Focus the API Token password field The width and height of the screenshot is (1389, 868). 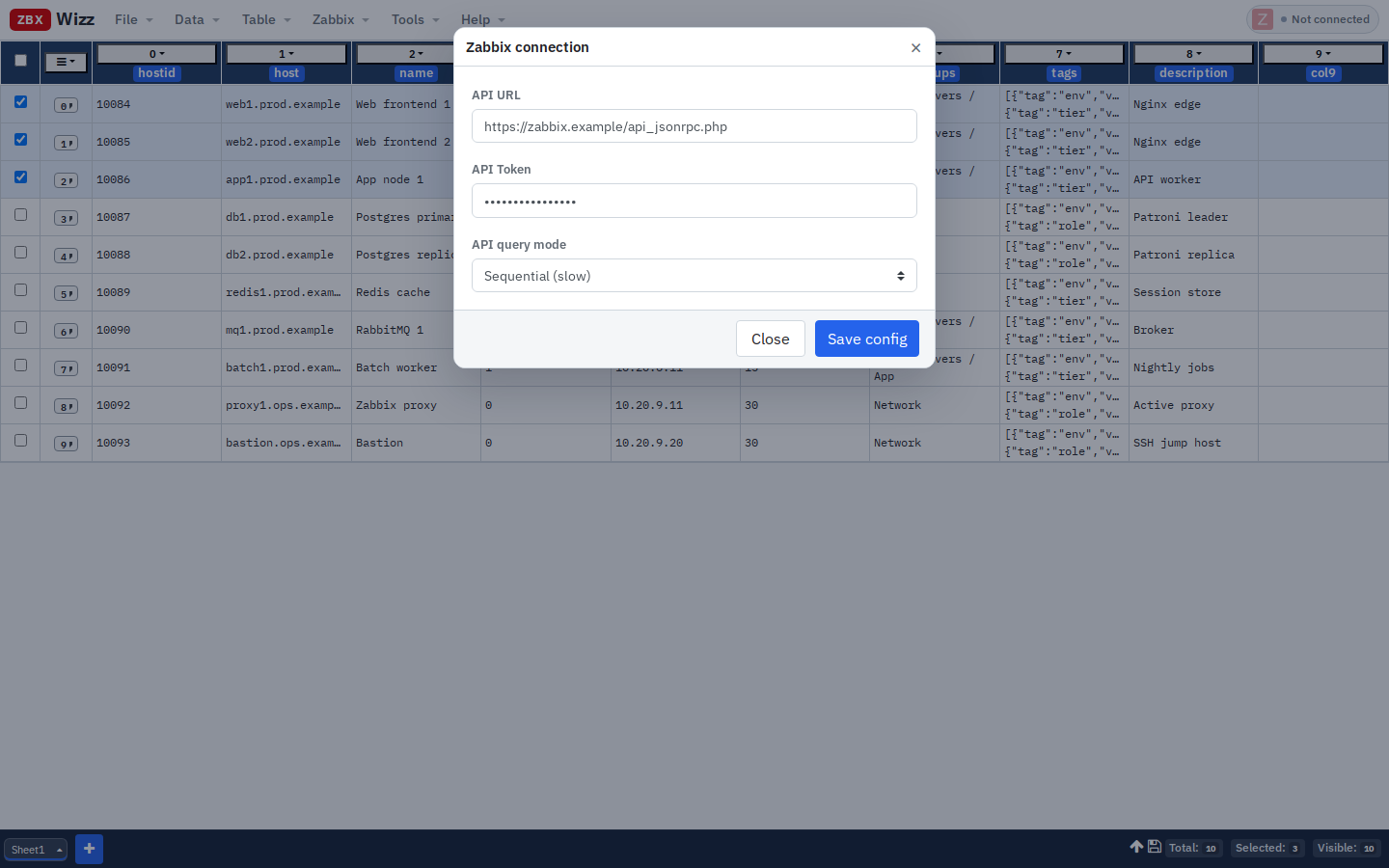[694, 201]
